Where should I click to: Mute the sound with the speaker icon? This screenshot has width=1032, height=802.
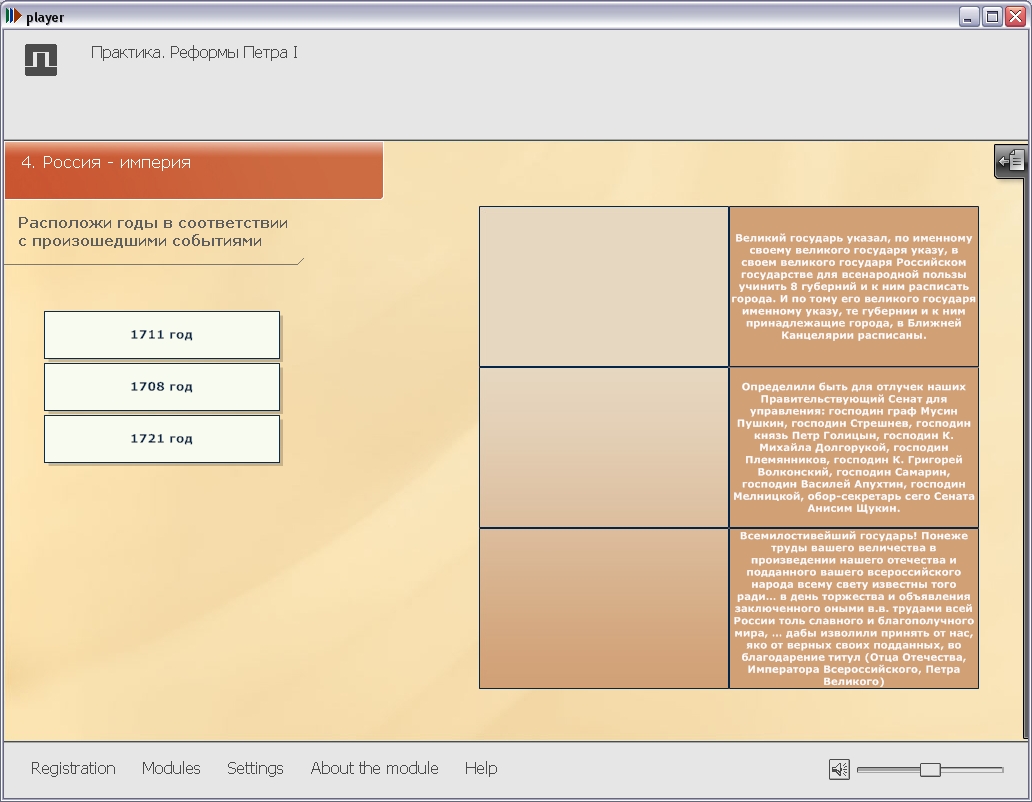click(x=839, y=769)
